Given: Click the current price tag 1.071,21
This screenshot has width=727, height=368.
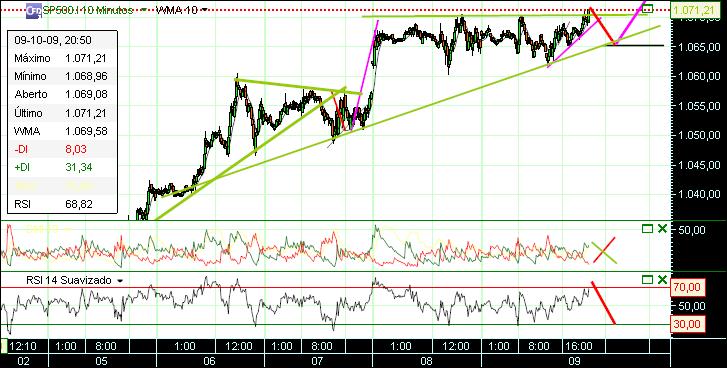Looking at the screenshot, I should tap(694, 10).
